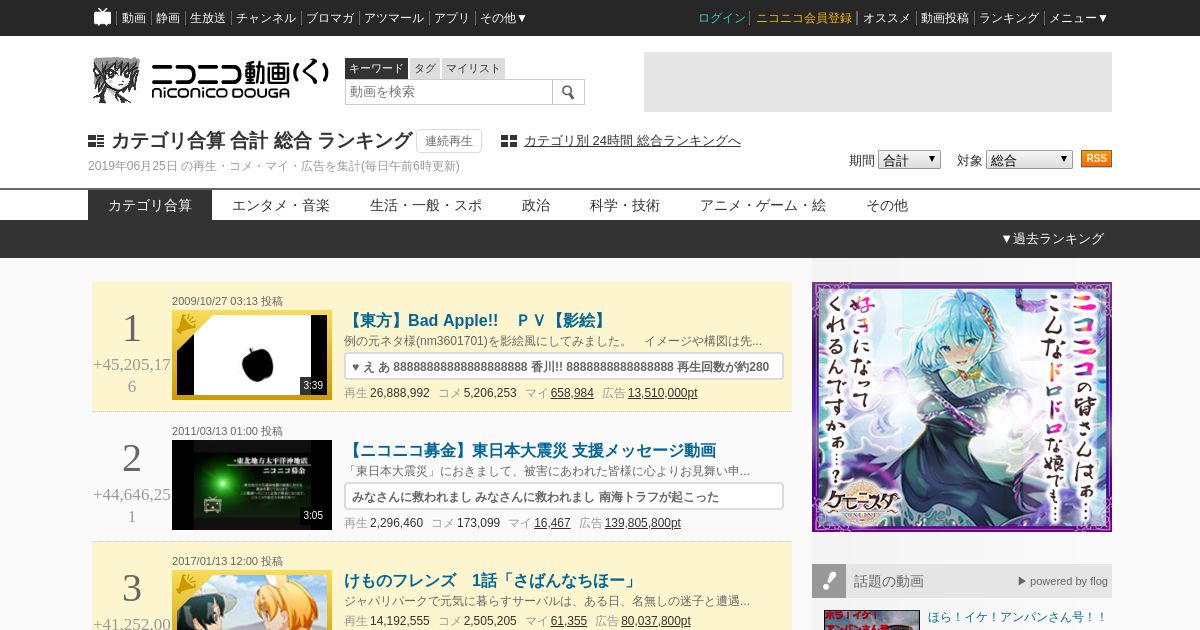Open the Niconico Douga logo homepage
The width and height of the screenshot is (1200, 630).
pyautogui.click(x=211, y=80)
